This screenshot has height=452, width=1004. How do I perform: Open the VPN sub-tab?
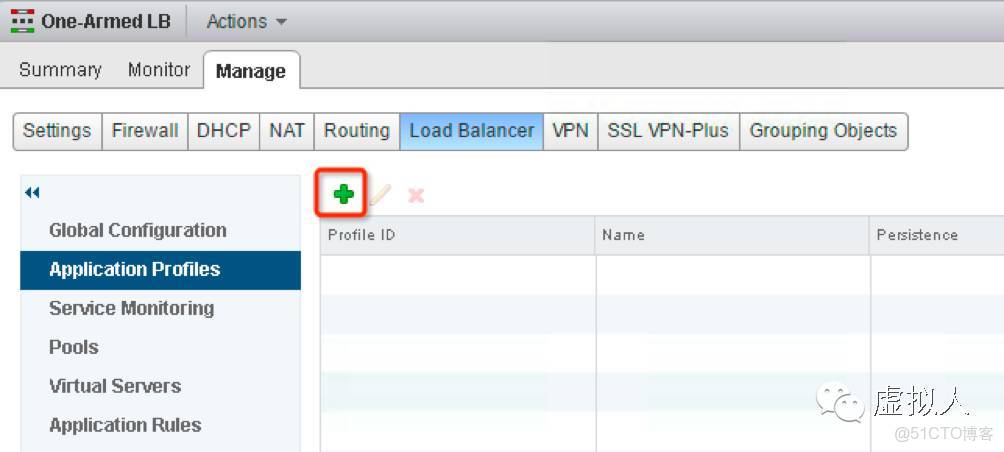coord(571,131)
